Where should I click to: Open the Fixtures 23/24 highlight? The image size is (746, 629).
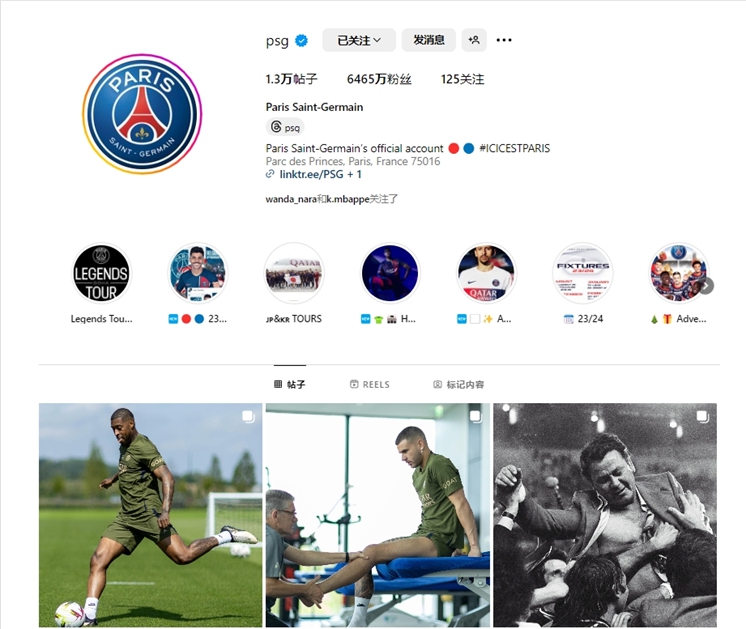click(583, 274)
